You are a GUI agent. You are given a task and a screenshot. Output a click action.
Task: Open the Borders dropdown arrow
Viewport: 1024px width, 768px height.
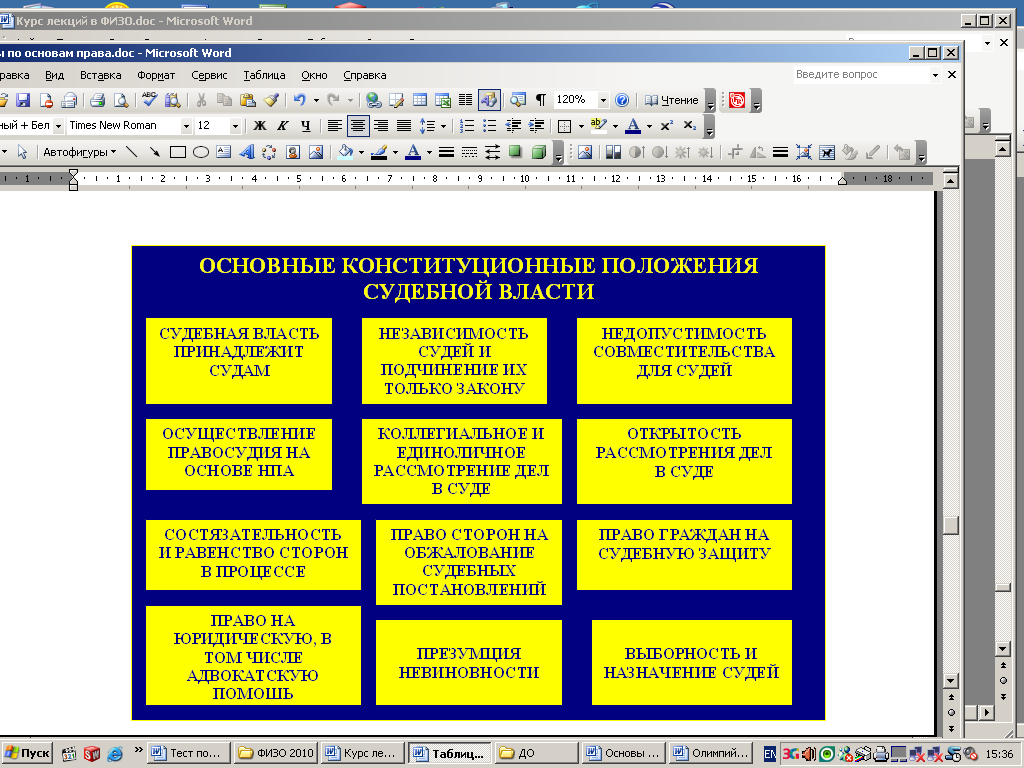point(581,125)
